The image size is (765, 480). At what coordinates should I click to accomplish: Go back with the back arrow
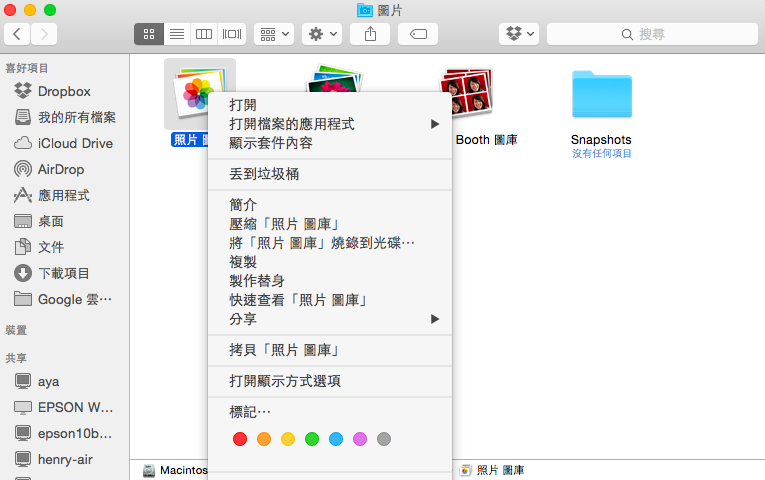pos(17,34)
